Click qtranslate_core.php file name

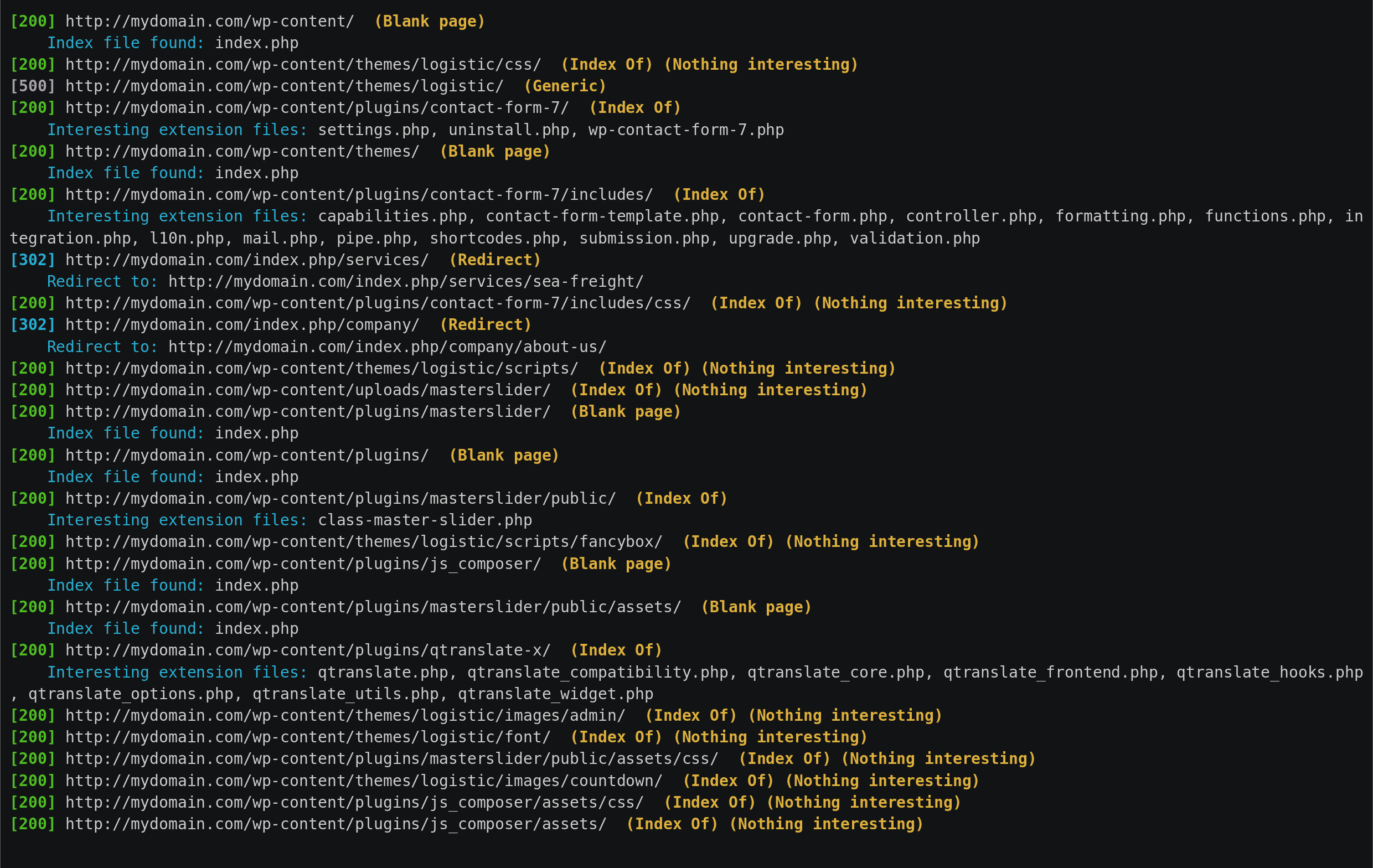click(836, 673)
